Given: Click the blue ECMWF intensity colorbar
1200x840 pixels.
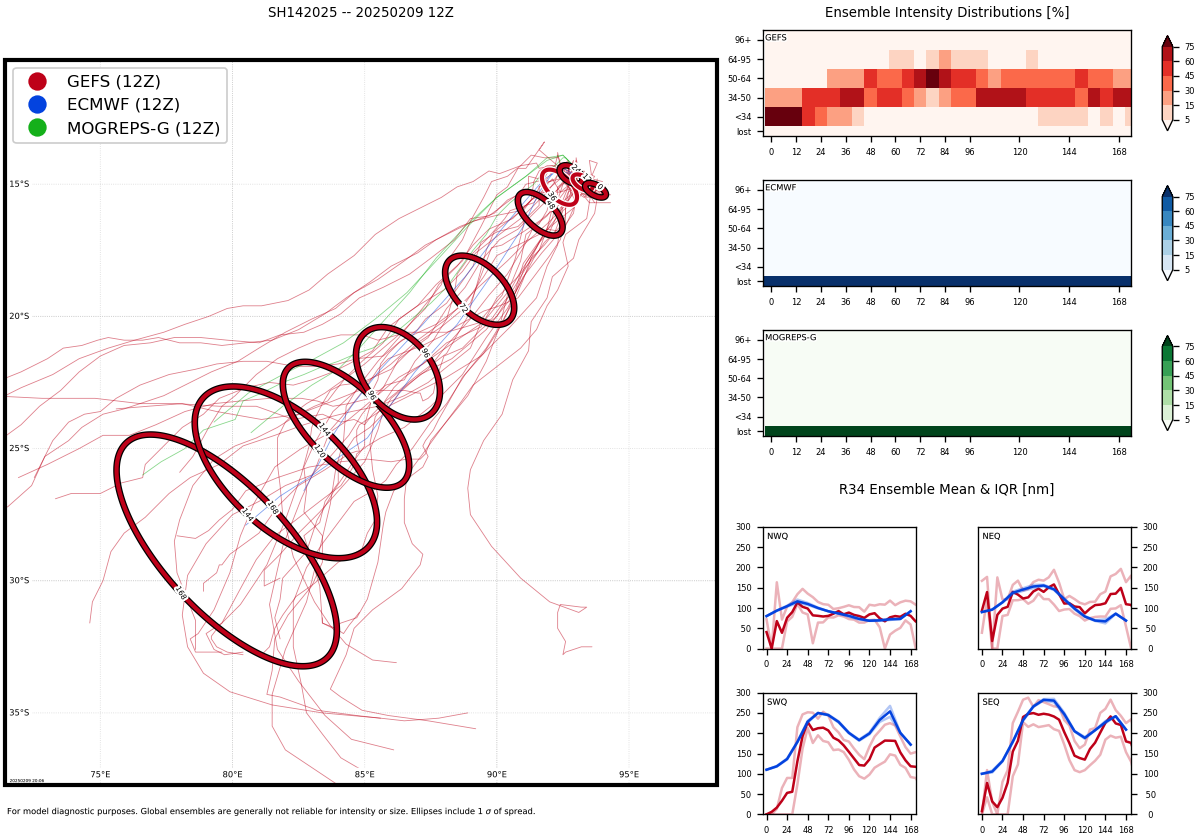Looking at the screenshot, I should pos(1167,233).
